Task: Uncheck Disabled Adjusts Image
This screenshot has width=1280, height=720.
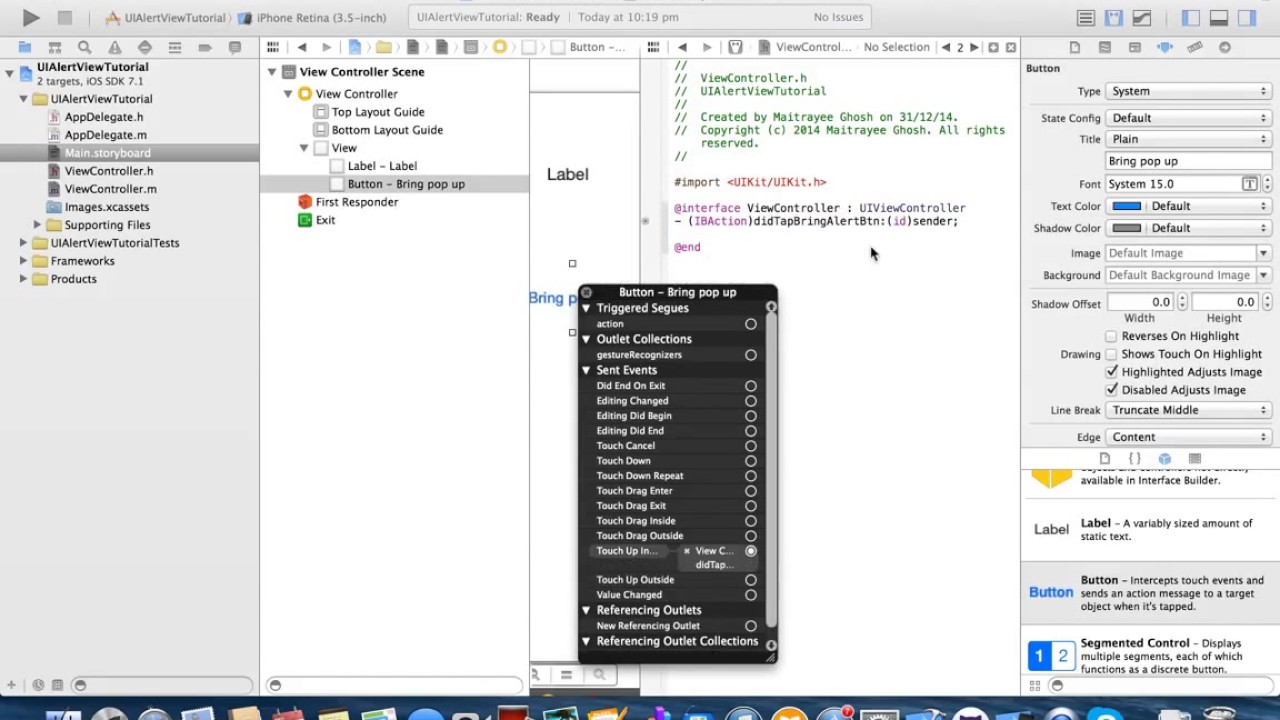Action: pos(1111,390)
